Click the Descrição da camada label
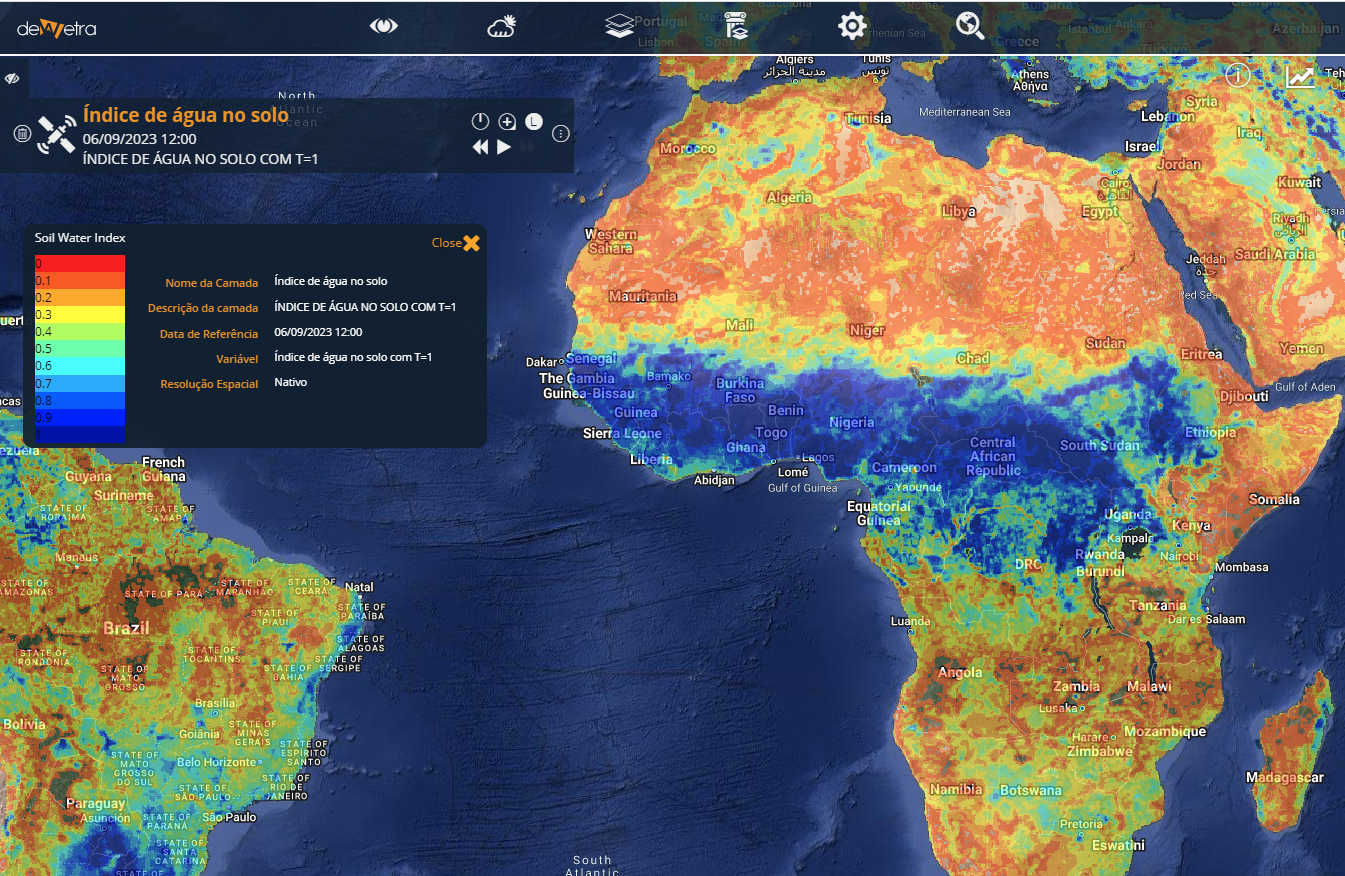1345x876 pixels. coord(203,308)
